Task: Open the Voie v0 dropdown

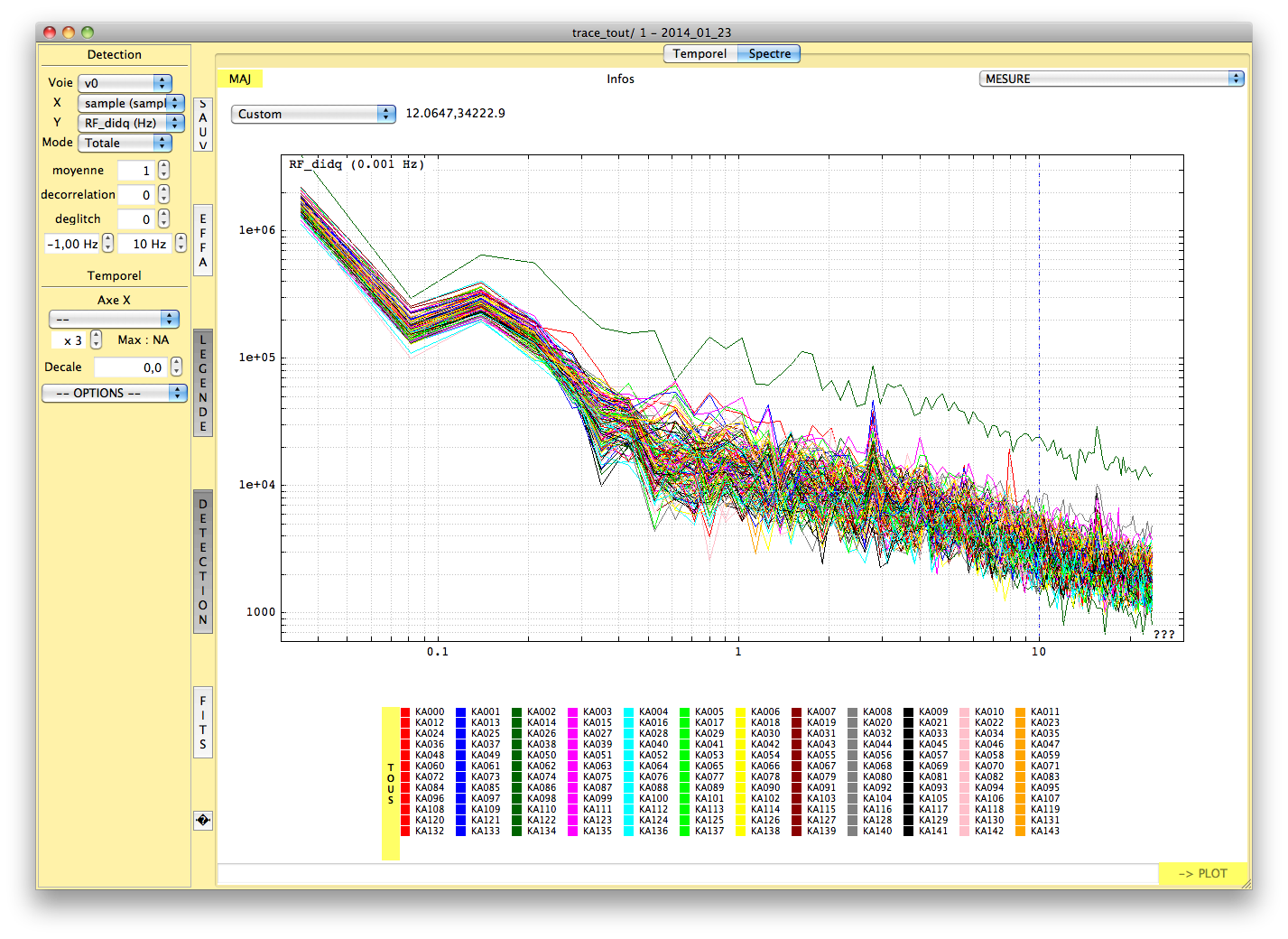Action: [125, 83]
